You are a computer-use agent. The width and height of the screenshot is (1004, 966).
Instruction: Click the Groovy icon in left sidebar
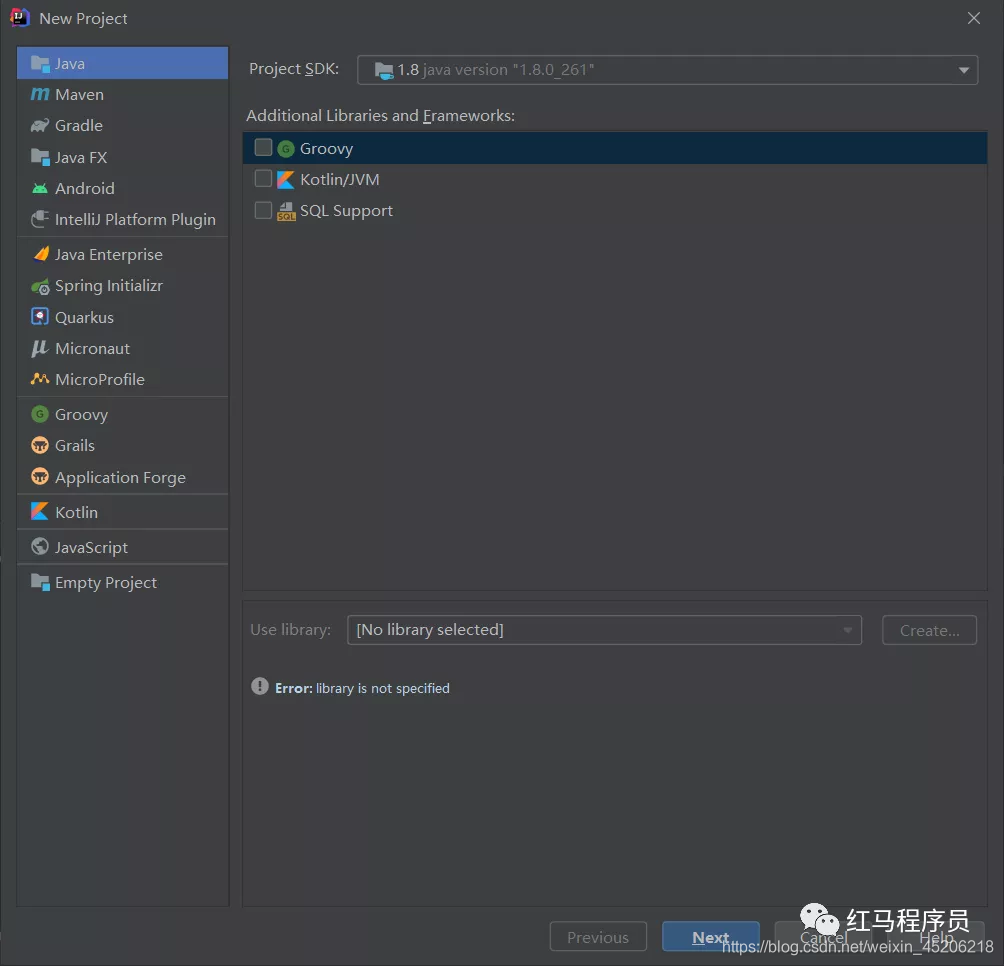point(40,414)
